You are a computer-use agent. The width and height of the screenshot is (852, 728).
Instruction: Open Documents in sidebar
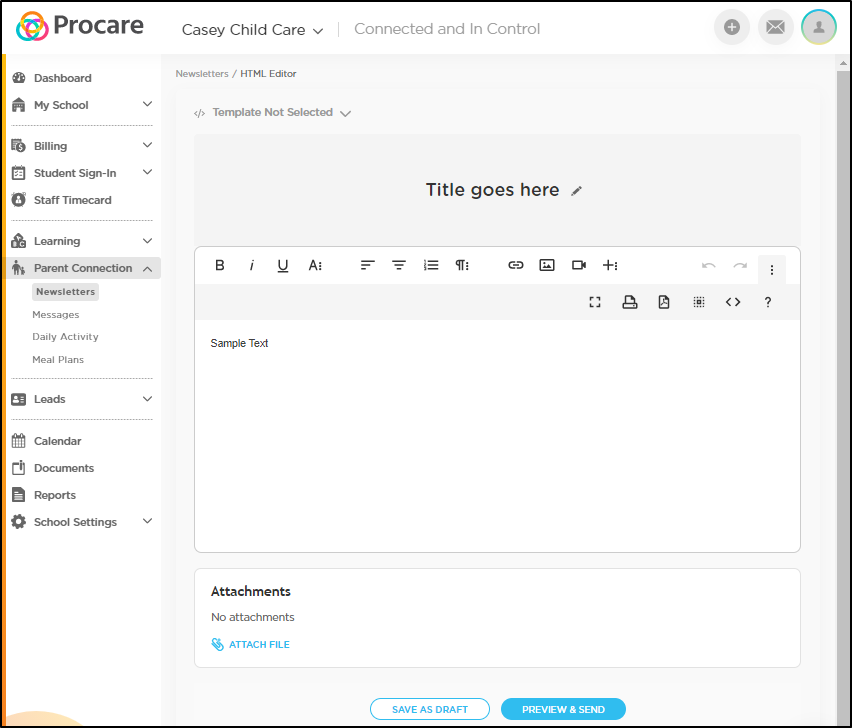tap(64, 468)
